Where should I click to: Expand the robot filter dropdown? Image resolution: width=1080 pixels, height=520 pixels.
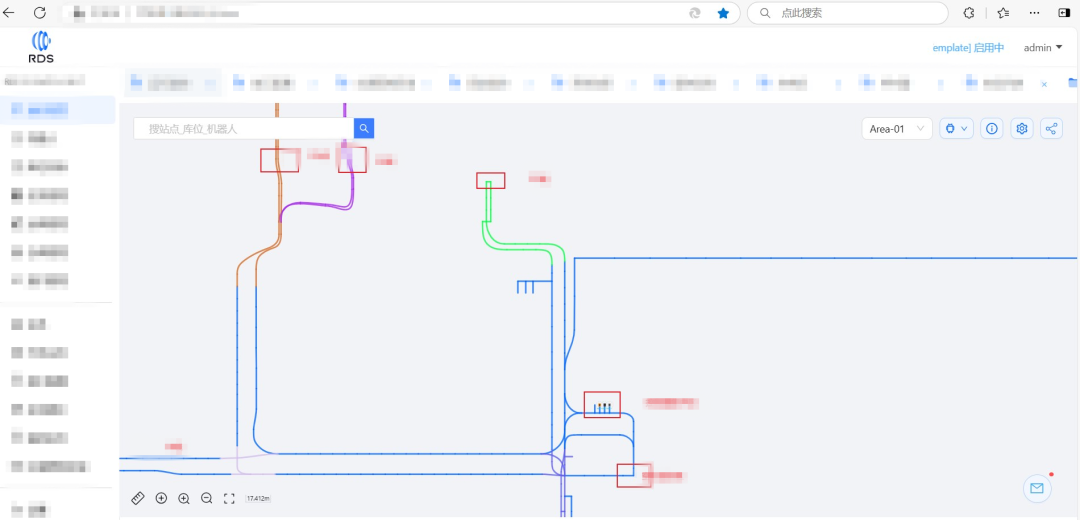(956, 129)
